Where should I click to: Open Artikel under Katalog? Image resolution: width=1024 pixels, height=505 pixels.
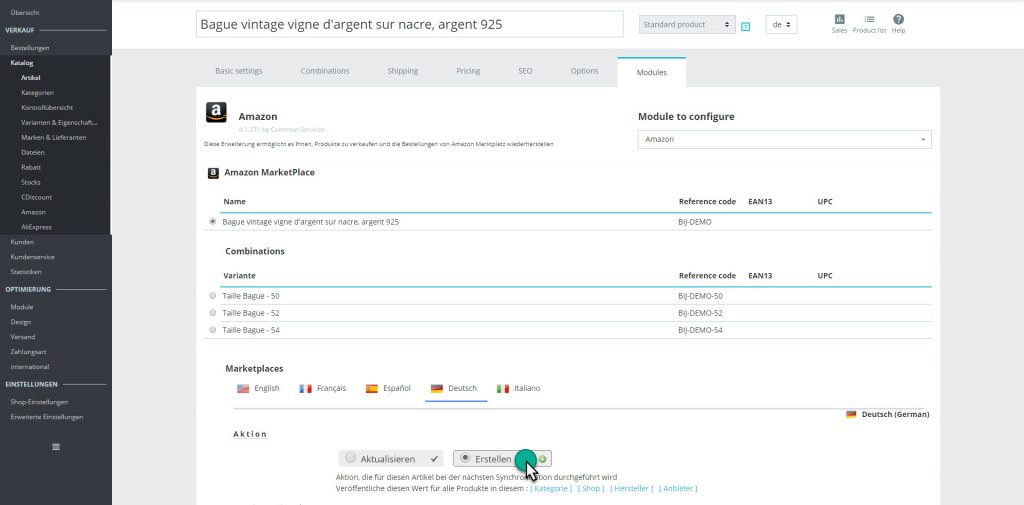(x=31, y=78)
